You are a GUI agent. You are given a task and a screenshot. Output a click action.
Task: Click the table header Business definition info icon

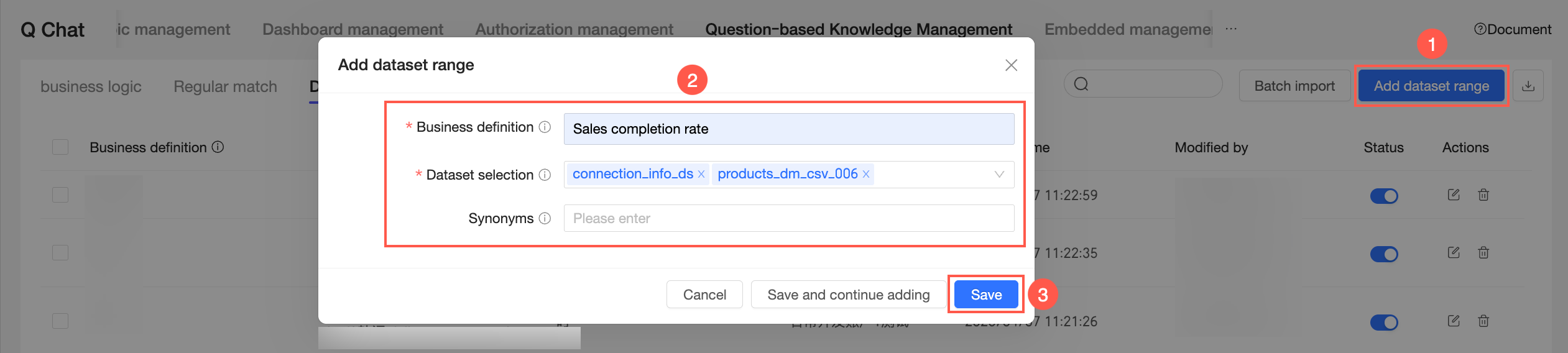tap(218, 147)
